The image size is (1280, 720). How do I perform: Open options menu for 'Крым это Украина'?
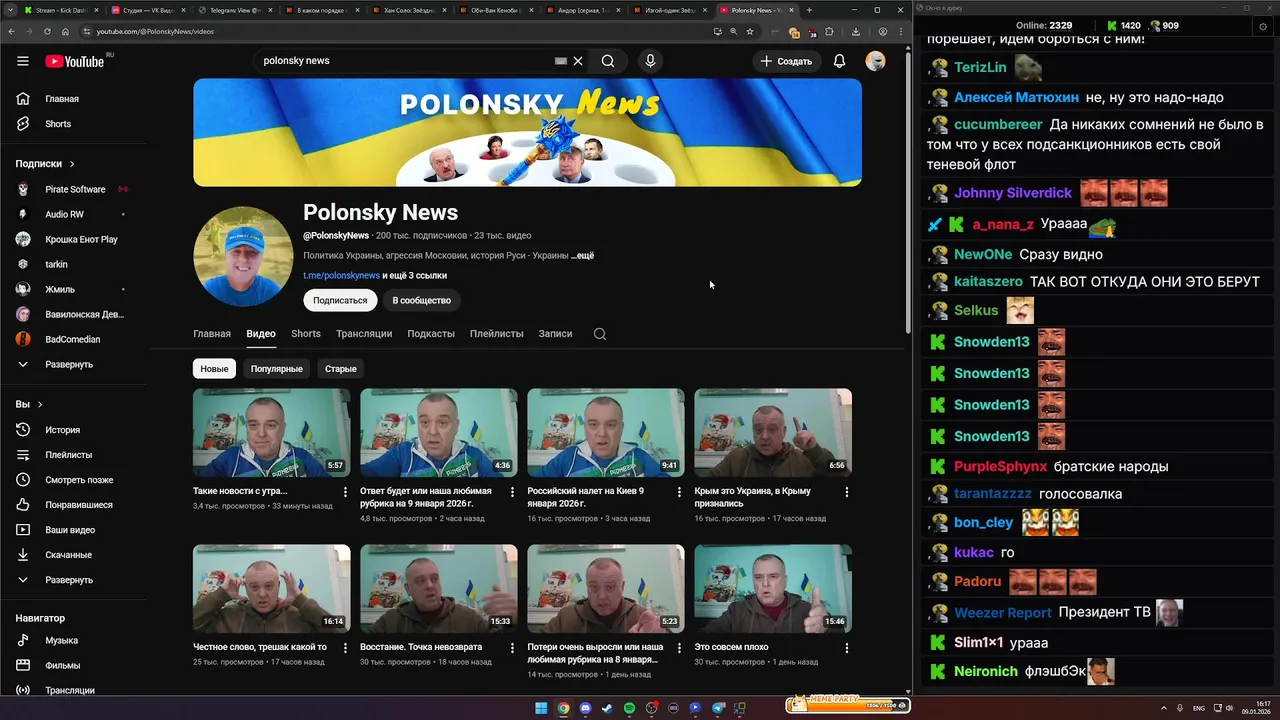click(x=847, y=492)
